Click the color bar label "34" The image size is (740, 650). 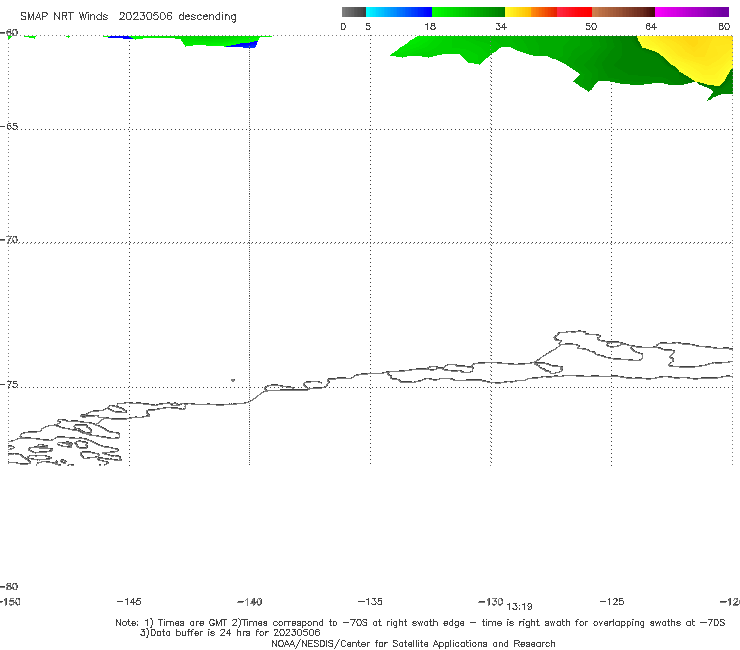(501, 27)
